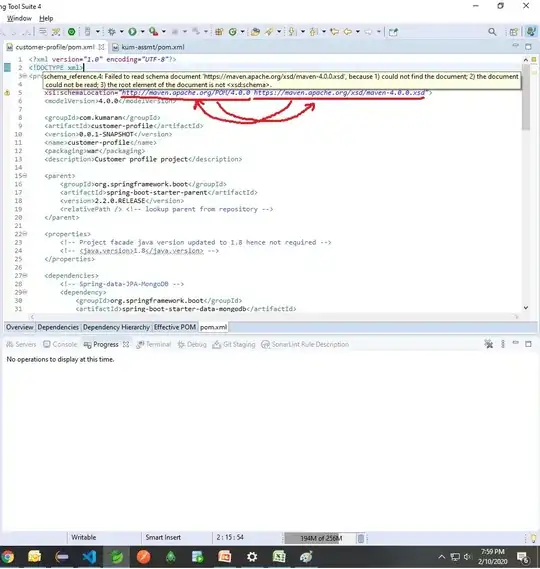540x569 pixels.
Task: Open the Console view tab
Action: (x=60, y=344)
